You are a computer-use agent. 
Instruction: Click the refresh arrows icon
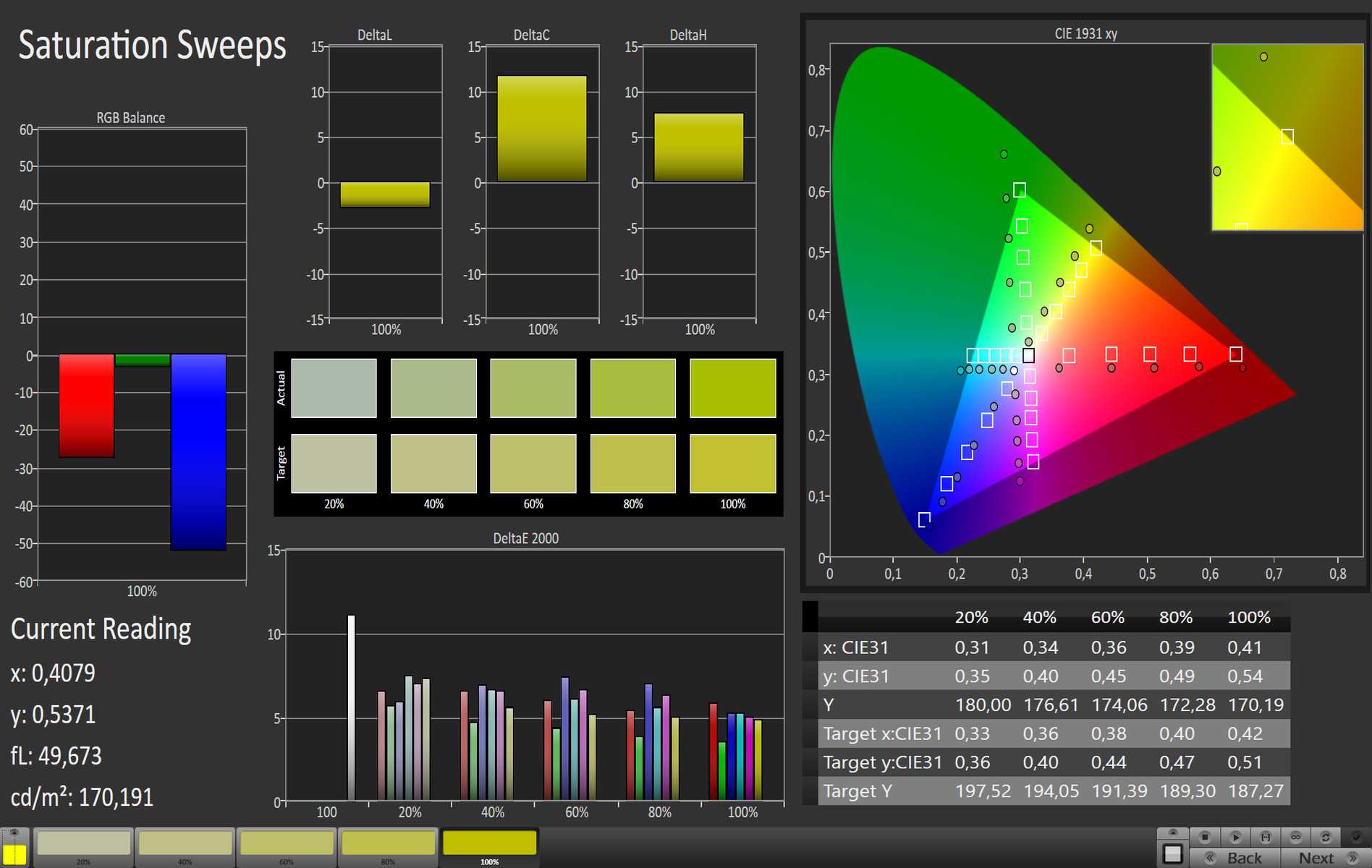(1326, 837)
